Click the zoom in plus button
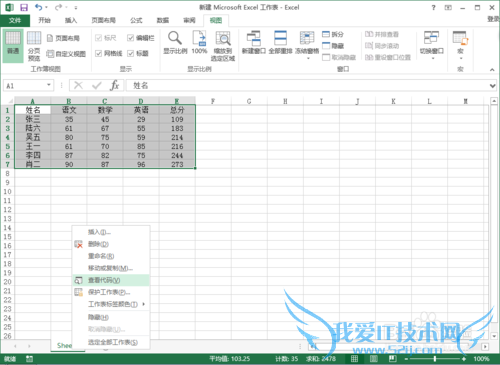The height and width of the screenshot is (365, 500). (464, 359)
